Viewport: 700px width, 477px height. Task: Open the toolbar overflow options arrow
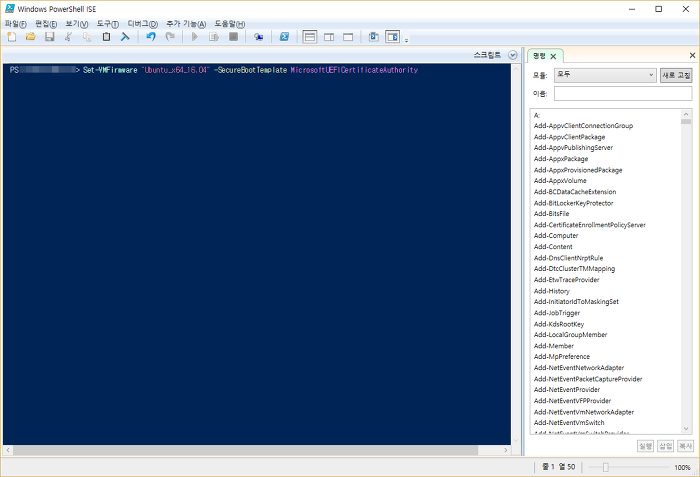tap(406, 41)
